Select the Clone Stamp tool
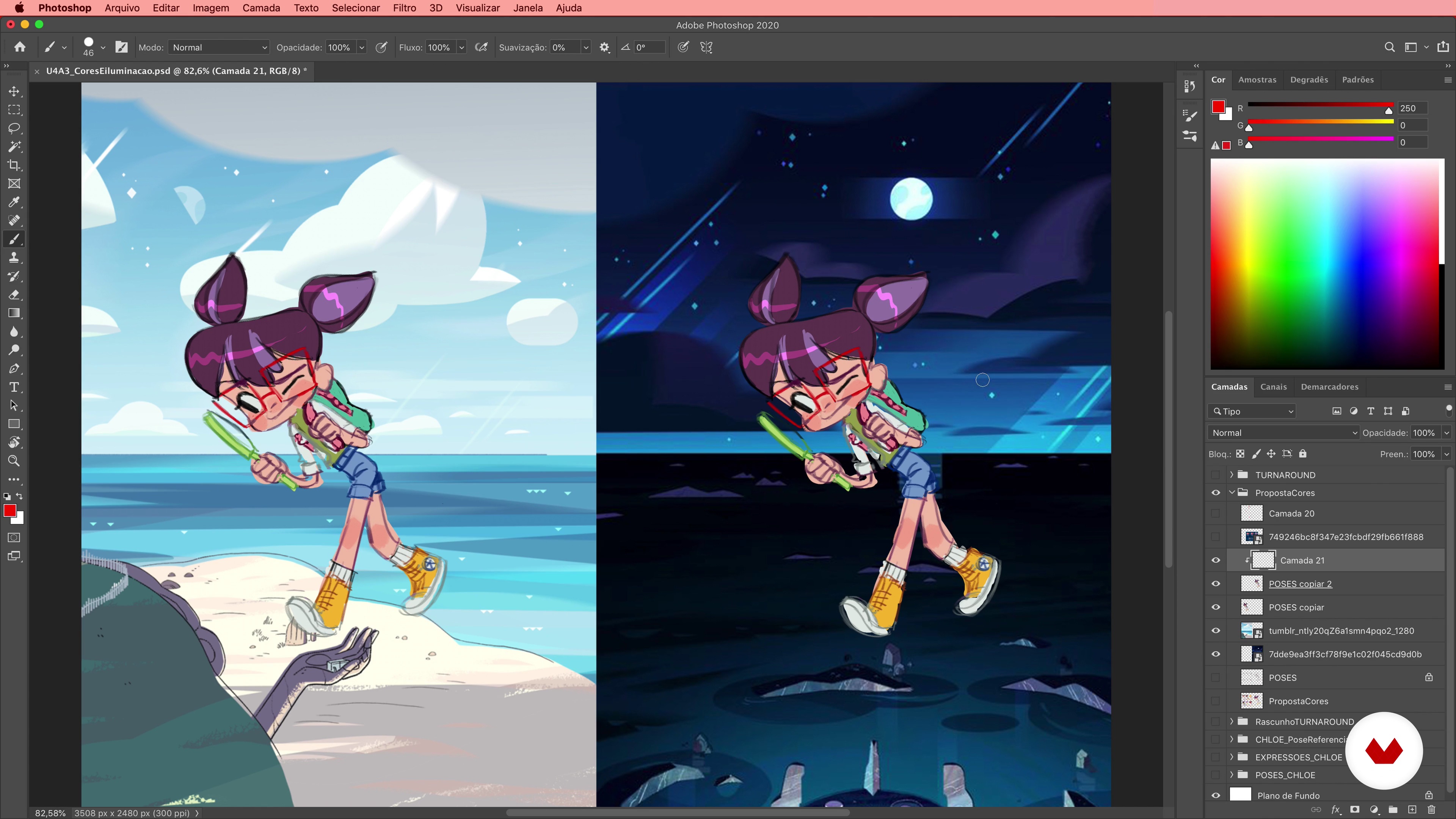Screen dimensions: 1456x819 (x=14, y=258)
